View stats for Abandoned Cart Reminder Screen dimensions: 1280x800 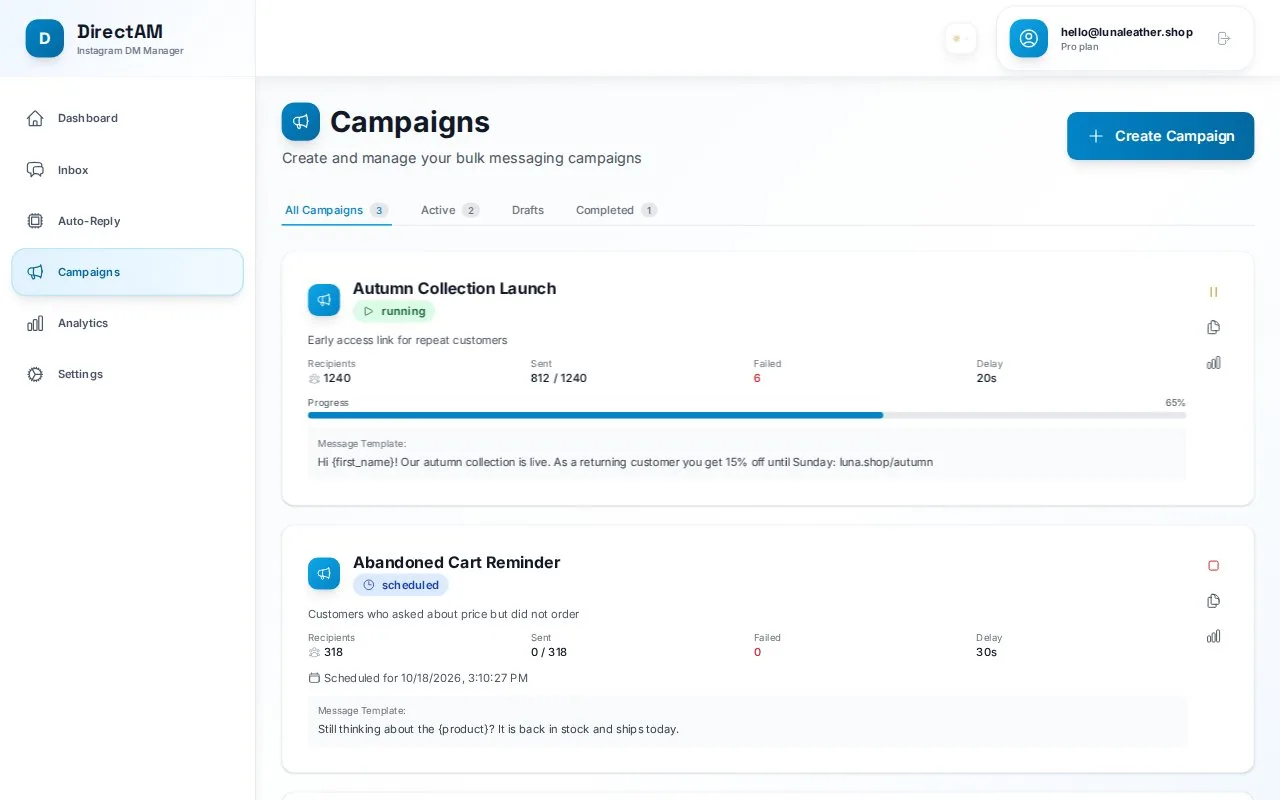click(x=1213, y=636)
